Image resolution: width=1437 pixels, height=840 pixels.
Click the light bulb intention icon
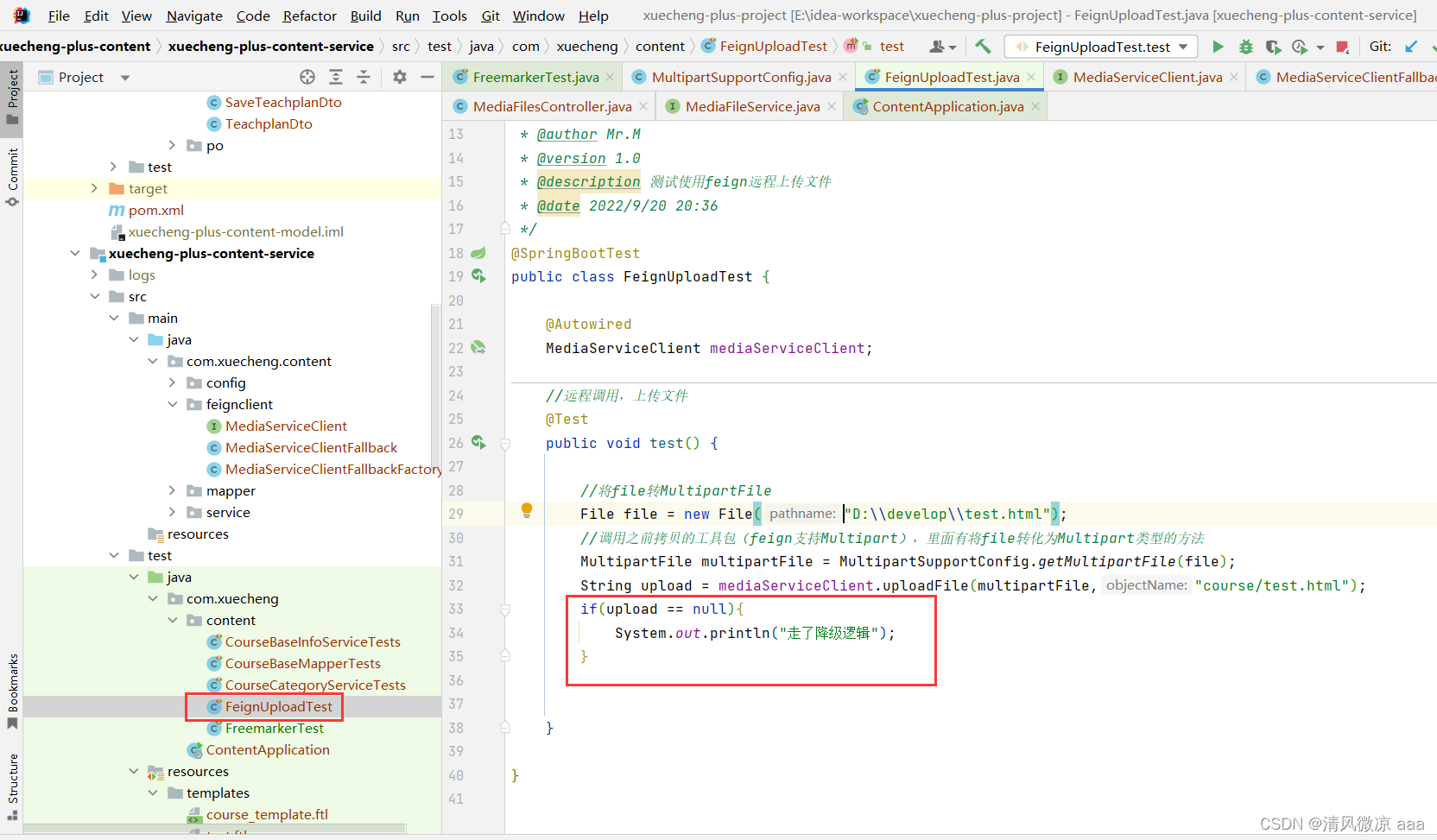pyautogui.click(x=527, y=510)
